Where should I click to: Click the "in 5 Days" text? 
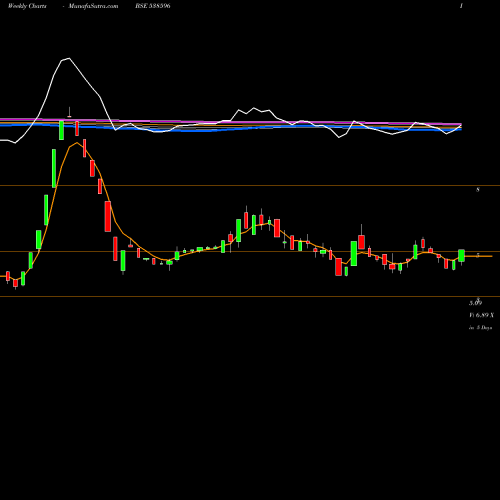[x=481, y=328]
